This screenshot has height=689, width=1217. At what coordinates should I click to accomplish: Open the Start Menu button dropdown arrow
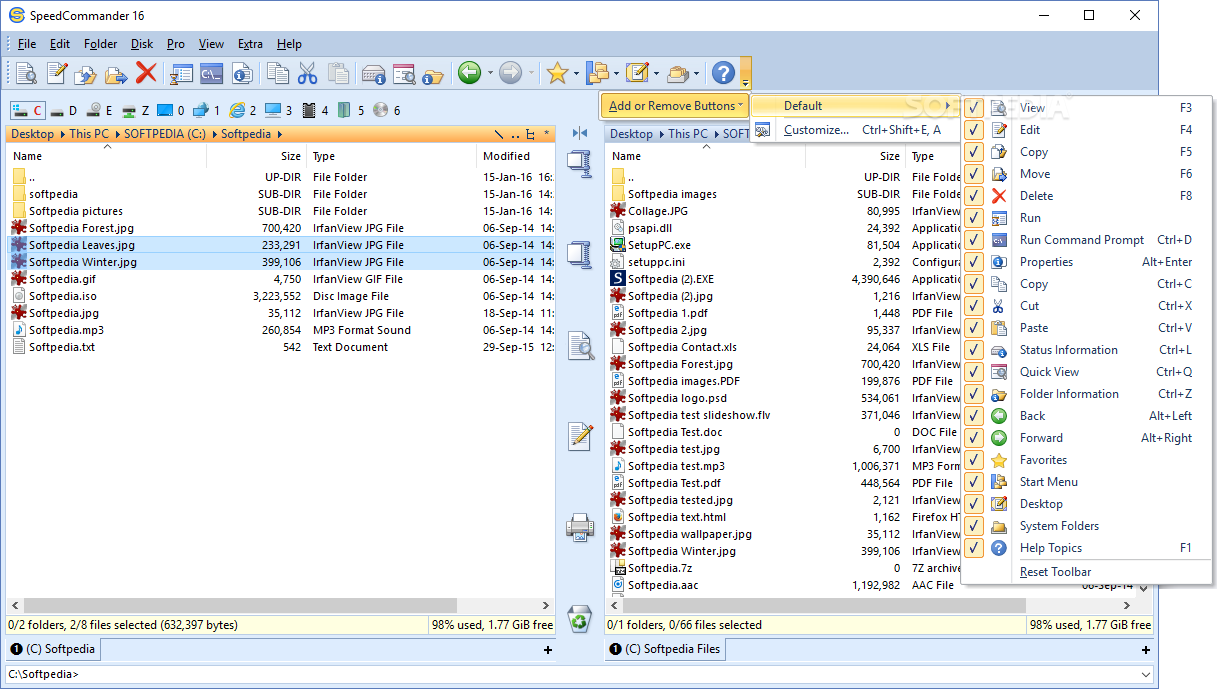tap(617, 73)
